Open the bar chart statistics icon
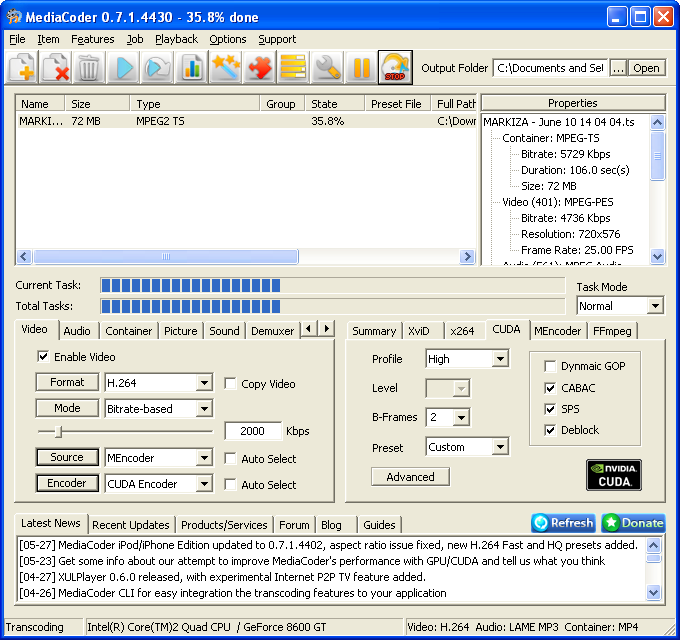 192,68
